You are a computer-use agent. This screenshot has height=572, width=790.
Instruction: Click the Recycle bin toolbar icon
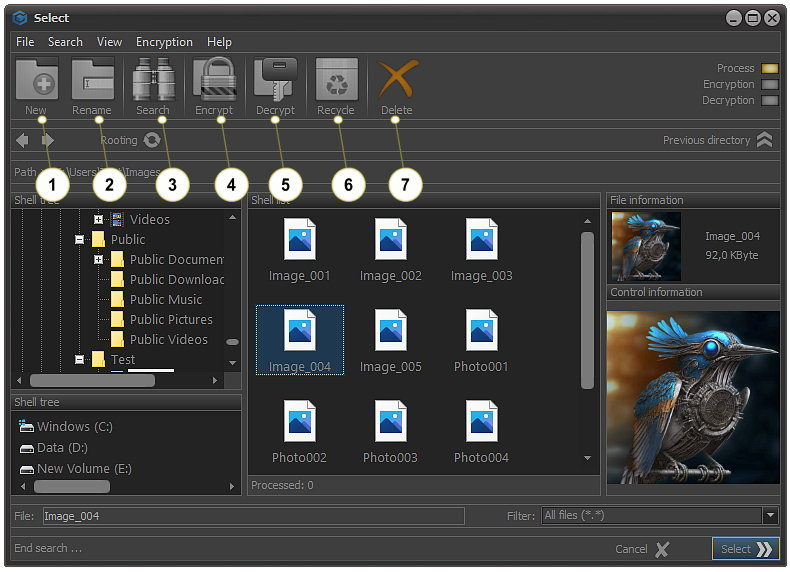337,79
